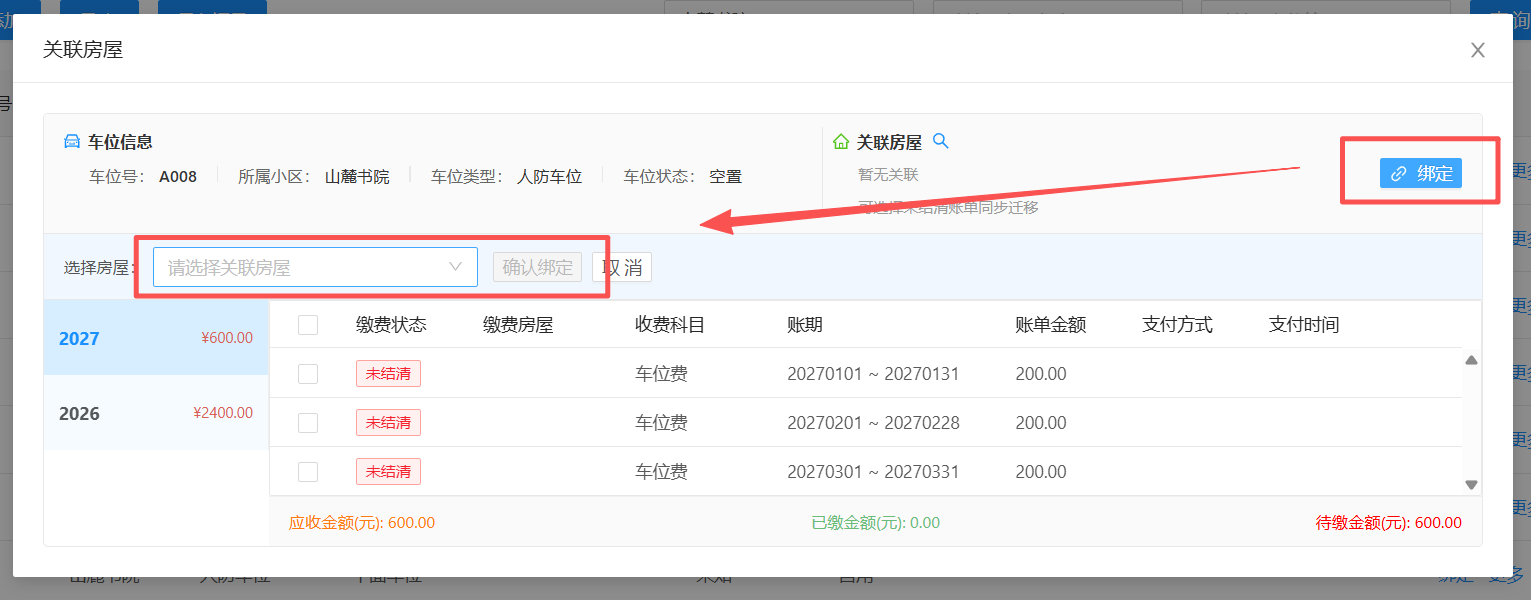The image size is (1531, 600).
Task: Check the 20270301 ~ 20270331 bill row
Action: pyautogui.click(x=308, y=472)
